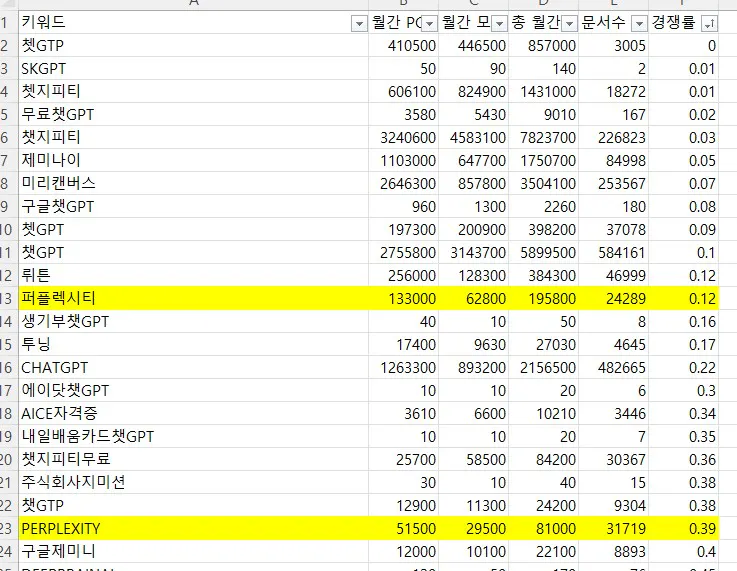Select keyword cell 쳇GPT in row 10

tap(193, 230)
